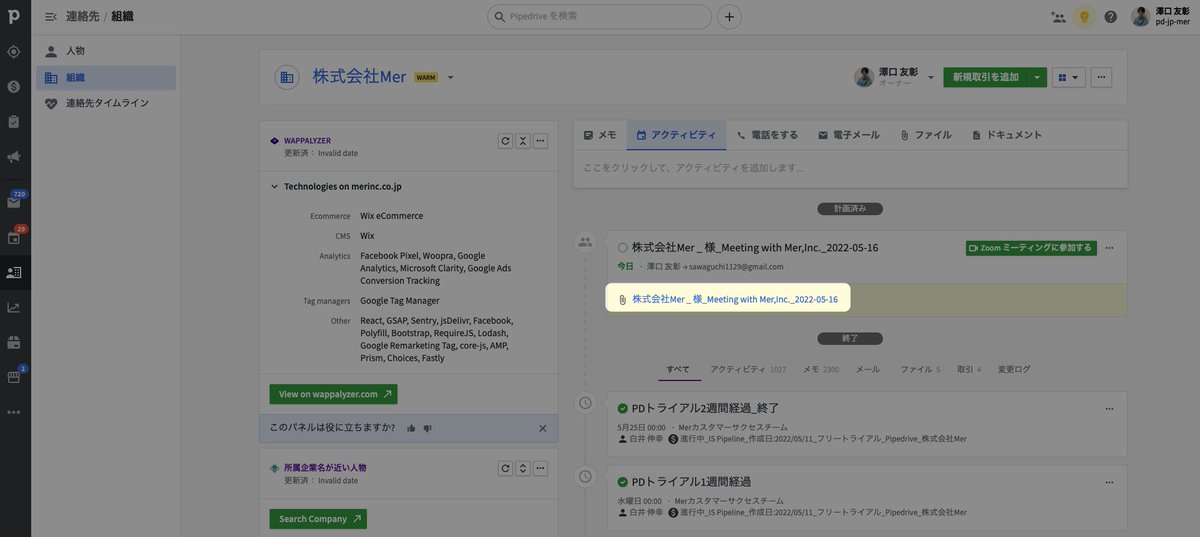The image size is (1200, 537).
Task: Open the owner 澤口 友彰 dropdown
Action: [x=931, y=77]
